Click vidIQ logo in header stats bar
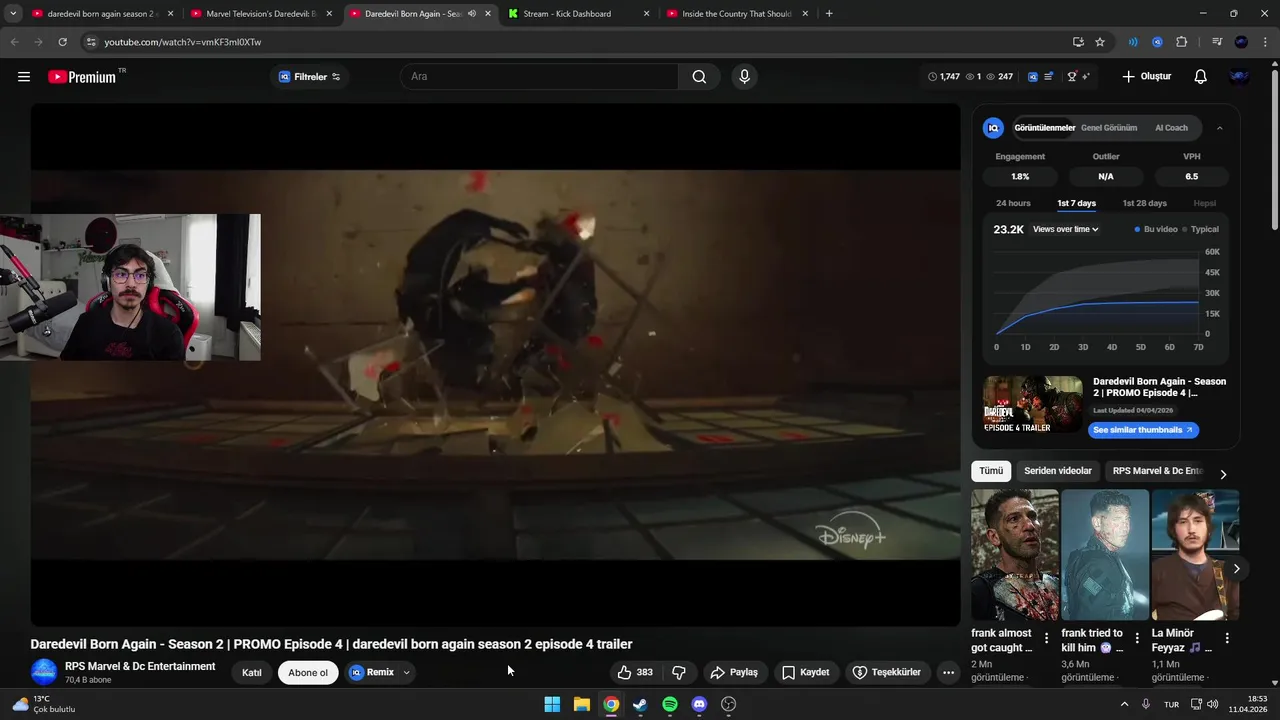This screenshot has width=1280, height=720. coord(1033,77)
